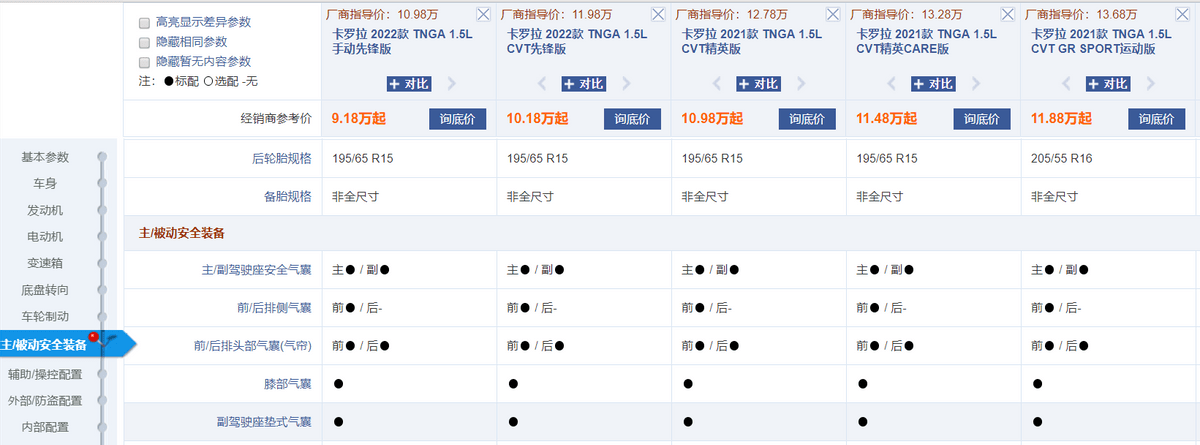Open the 卡罗拉 2022款 TNGA 1.5L CVT先锋版 link

click(x=576, y=41)
